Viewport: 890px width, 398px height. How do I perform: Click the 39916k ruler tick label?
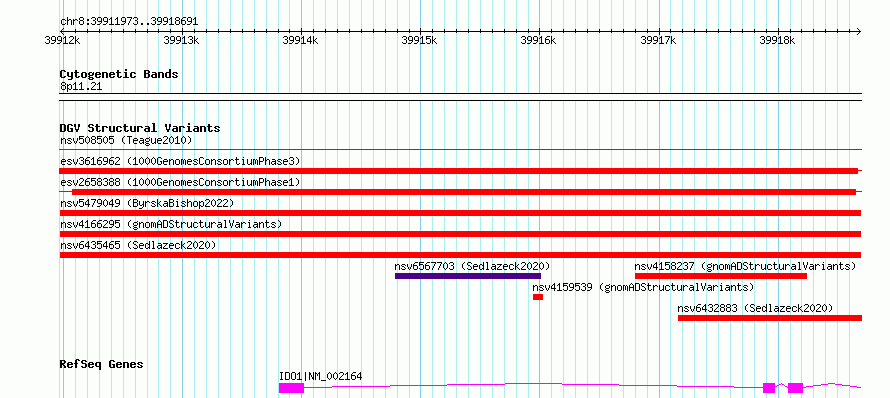pos(539,40)
